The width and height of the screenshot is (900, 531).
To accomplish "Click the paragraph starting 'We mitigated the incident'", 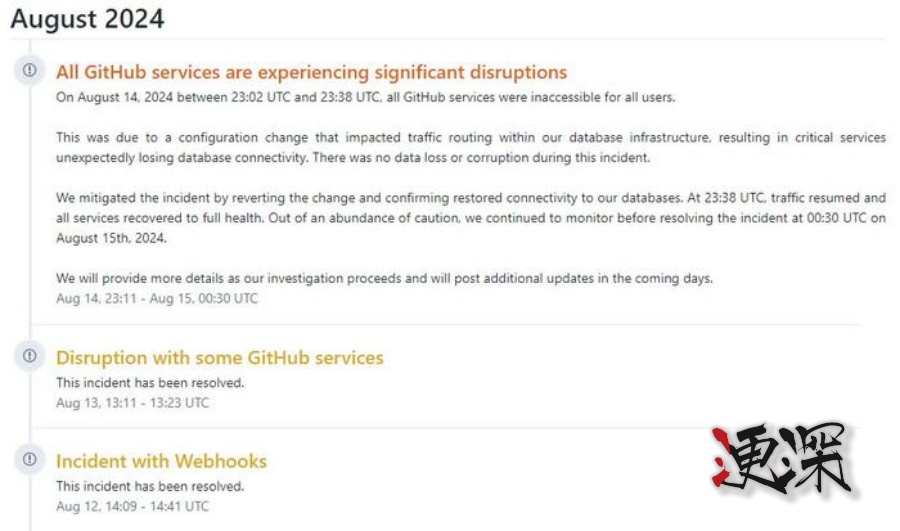I will (x=470, y=216).
